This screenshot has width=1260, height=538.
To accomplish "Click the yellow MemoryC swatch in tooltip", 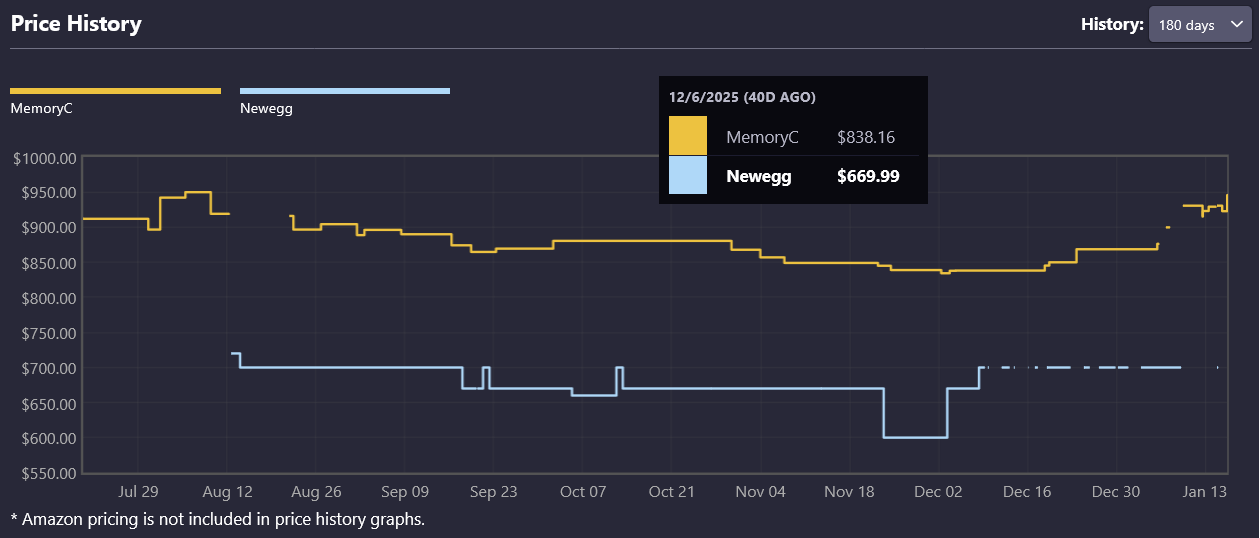I will pyautogui.click(x=688, y=136).
